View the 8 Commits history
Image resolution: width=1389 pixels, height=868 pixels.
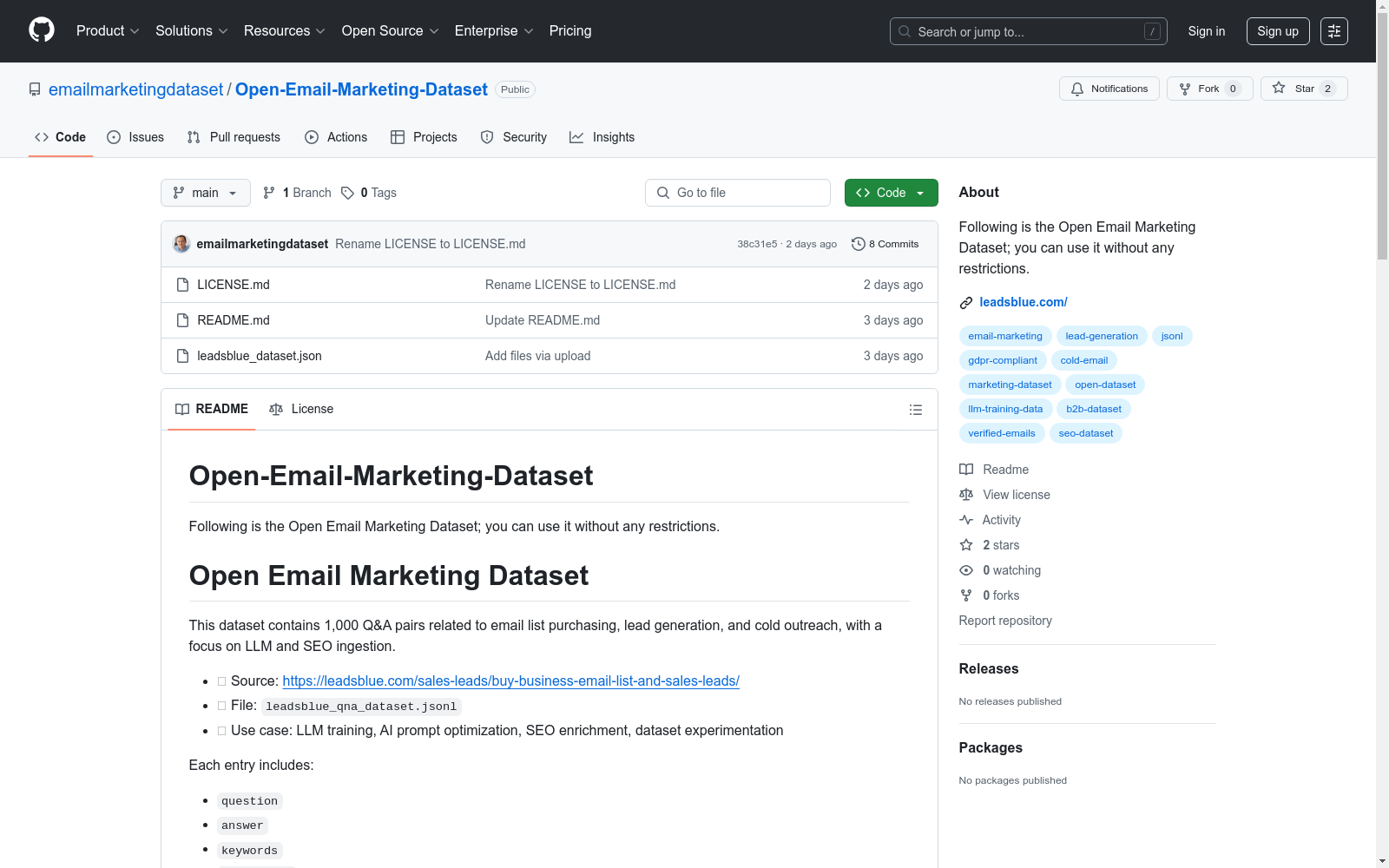click(x=885, y=244)
